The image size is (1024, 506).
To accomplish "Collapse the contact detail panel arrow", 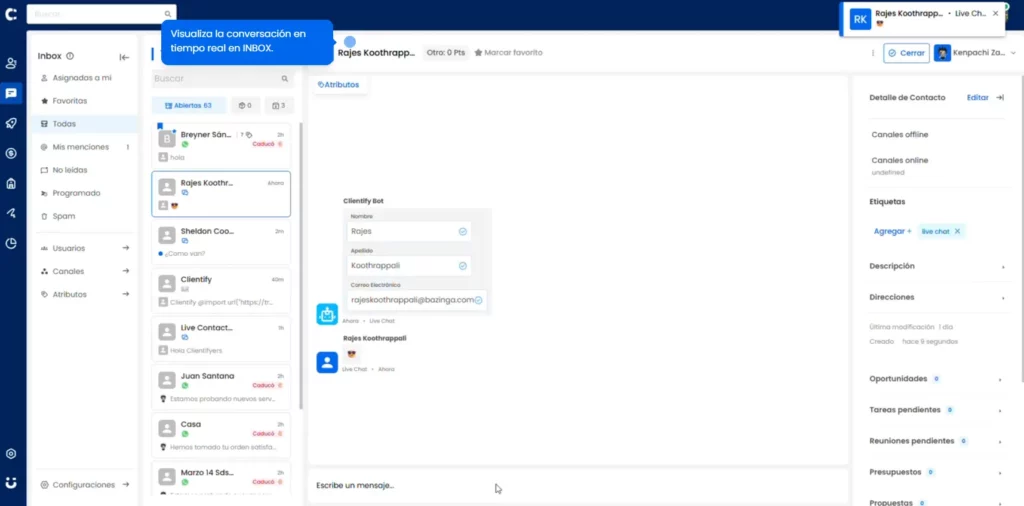I will [x=1000, y=97].
